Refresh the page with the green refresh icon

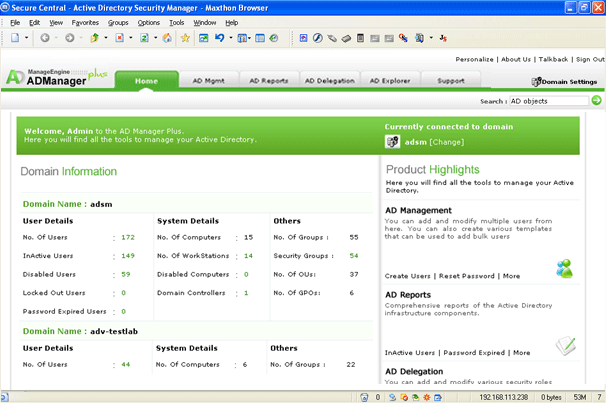click(144, 38)
